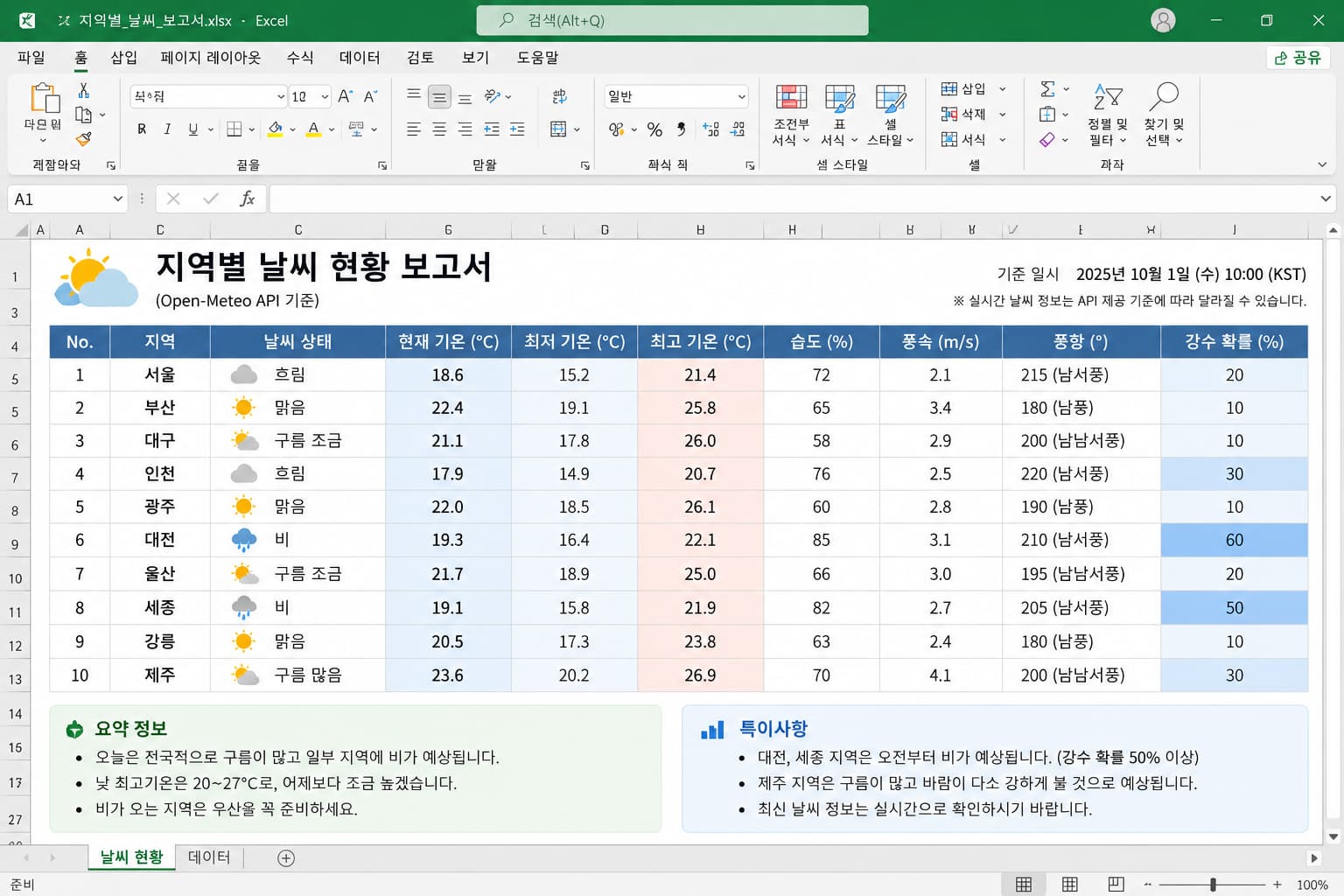Click the Wrap Text icon
Image resolution: width=1344 pixels, height=896 pixels.
(559, 96)
